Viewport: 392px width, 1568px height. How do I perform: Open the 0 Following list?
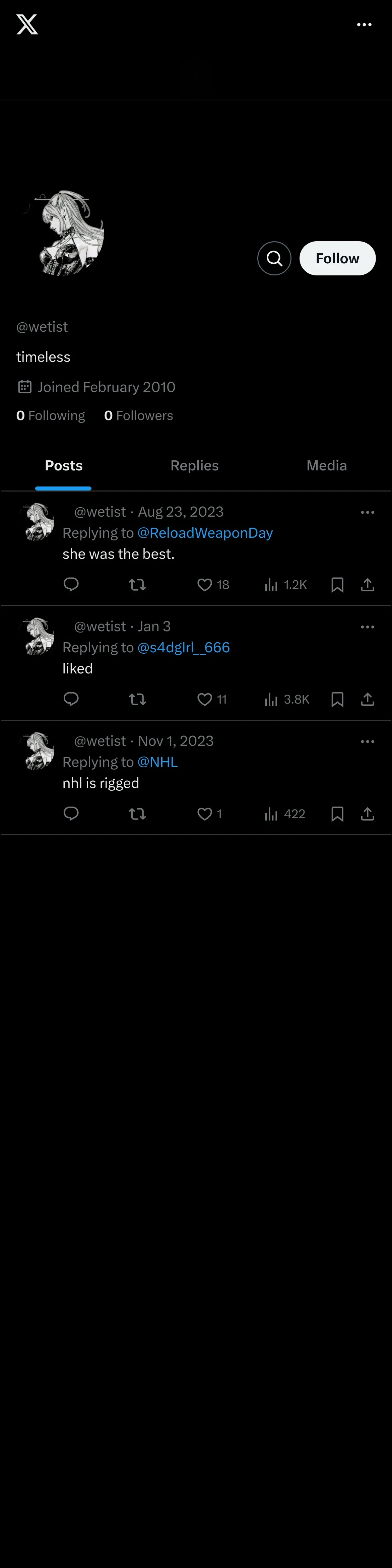(x=51, y=416)
